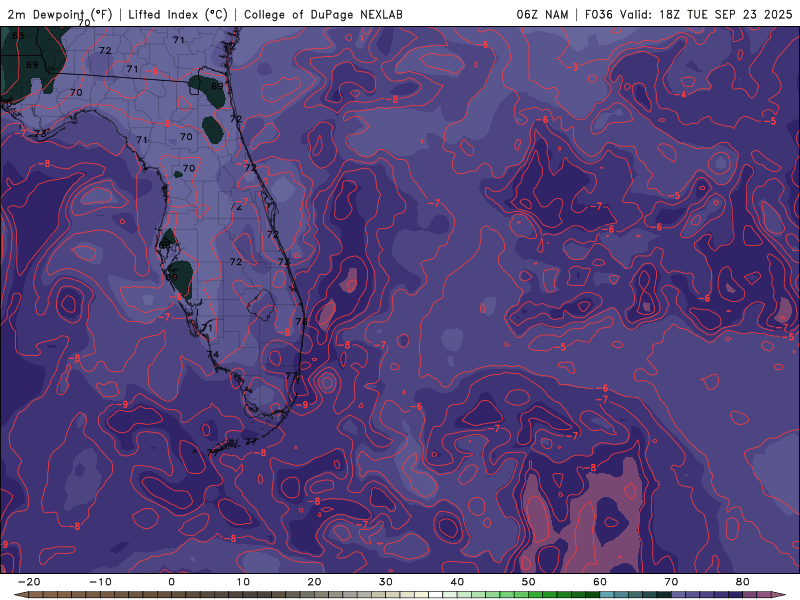Click the 60 label on the color scale
Screen dimensions: 800x600
[x=600, y=582]
